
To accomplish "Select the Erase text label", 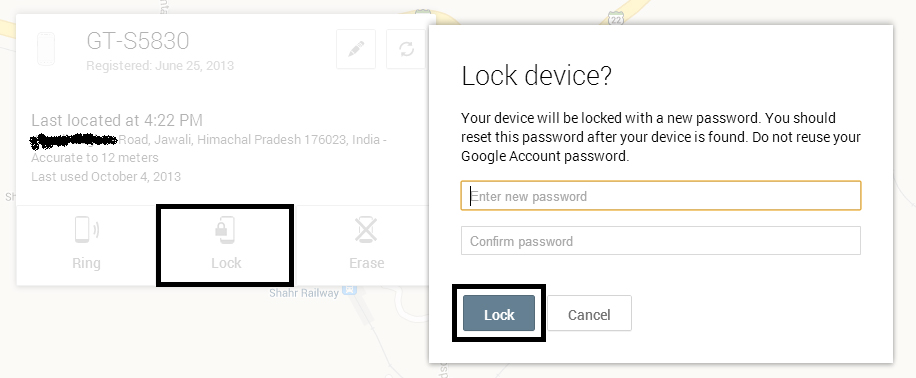I will pyautogui.click(x=366, y=263).
